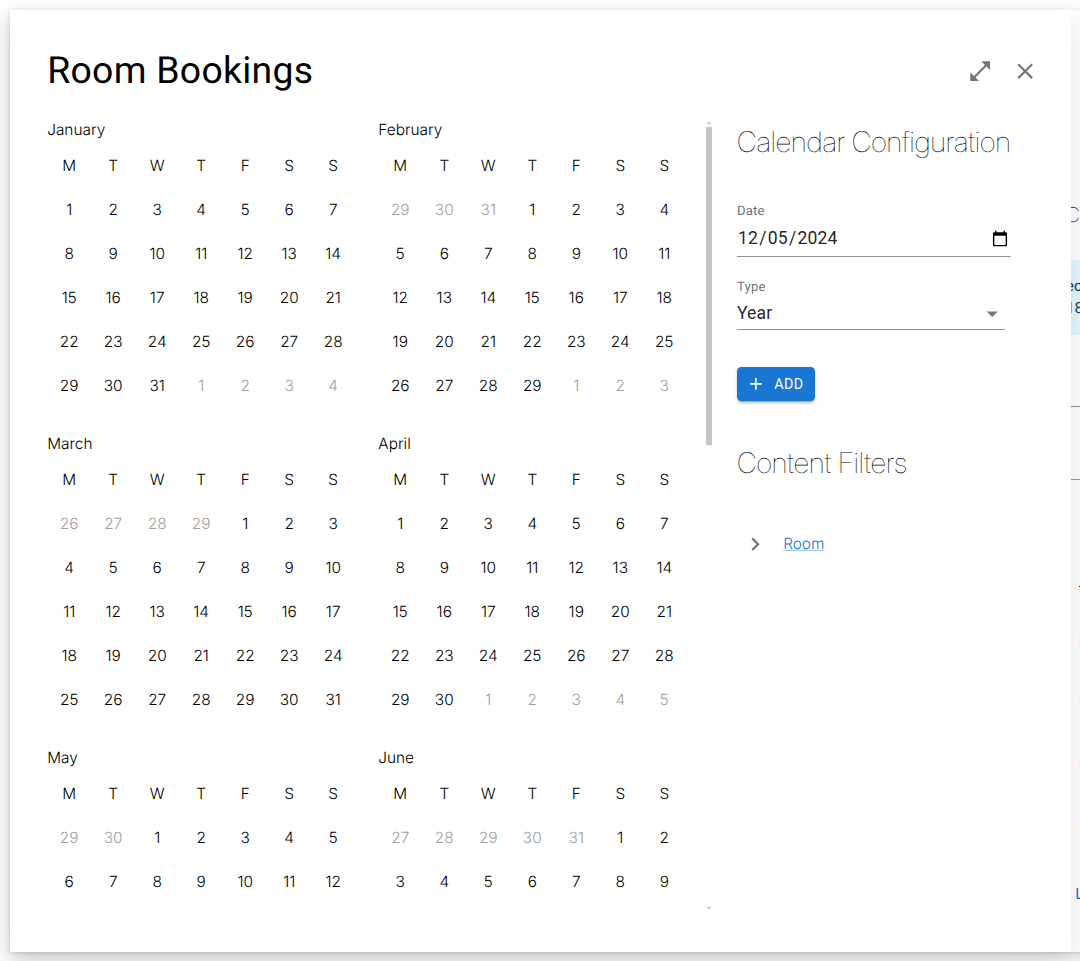Open the Room filter link

click(803, 544)
